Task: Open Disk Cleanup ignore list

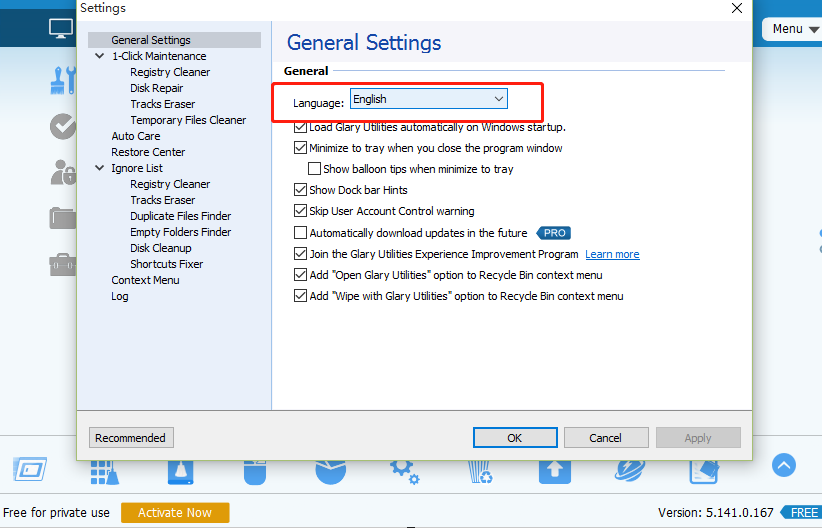Action: [161, 248]
